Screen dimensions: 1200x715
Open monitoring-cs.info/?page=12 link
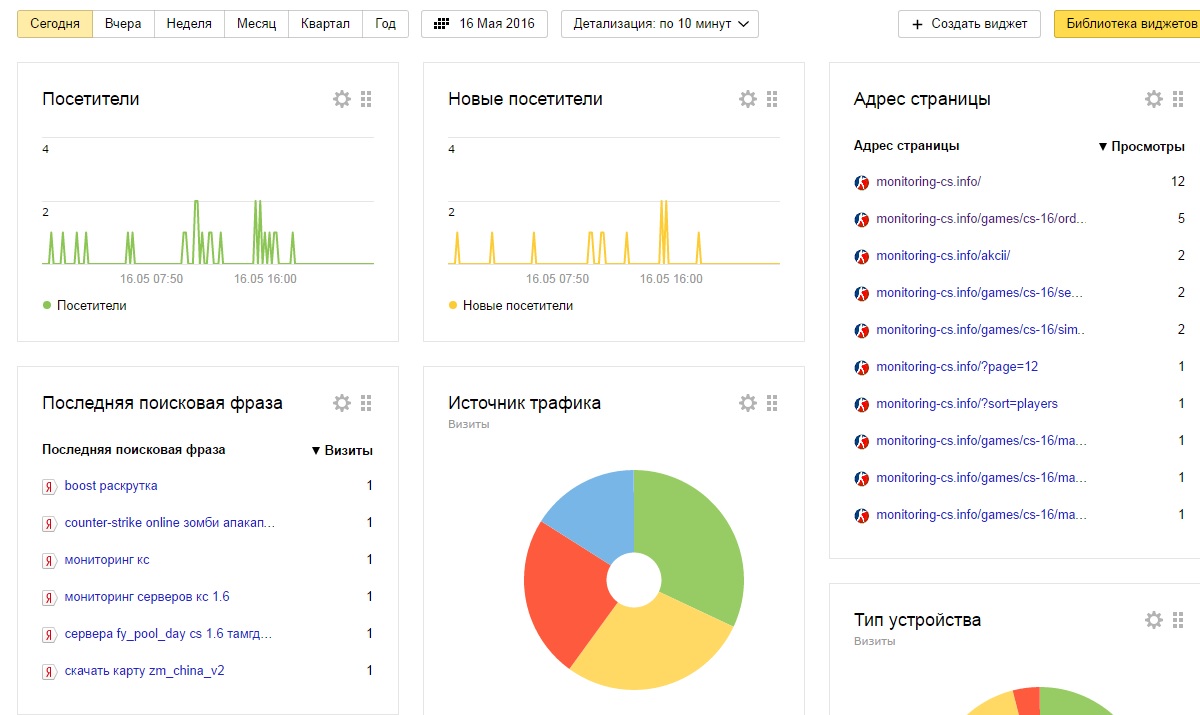tap(957, 367)
